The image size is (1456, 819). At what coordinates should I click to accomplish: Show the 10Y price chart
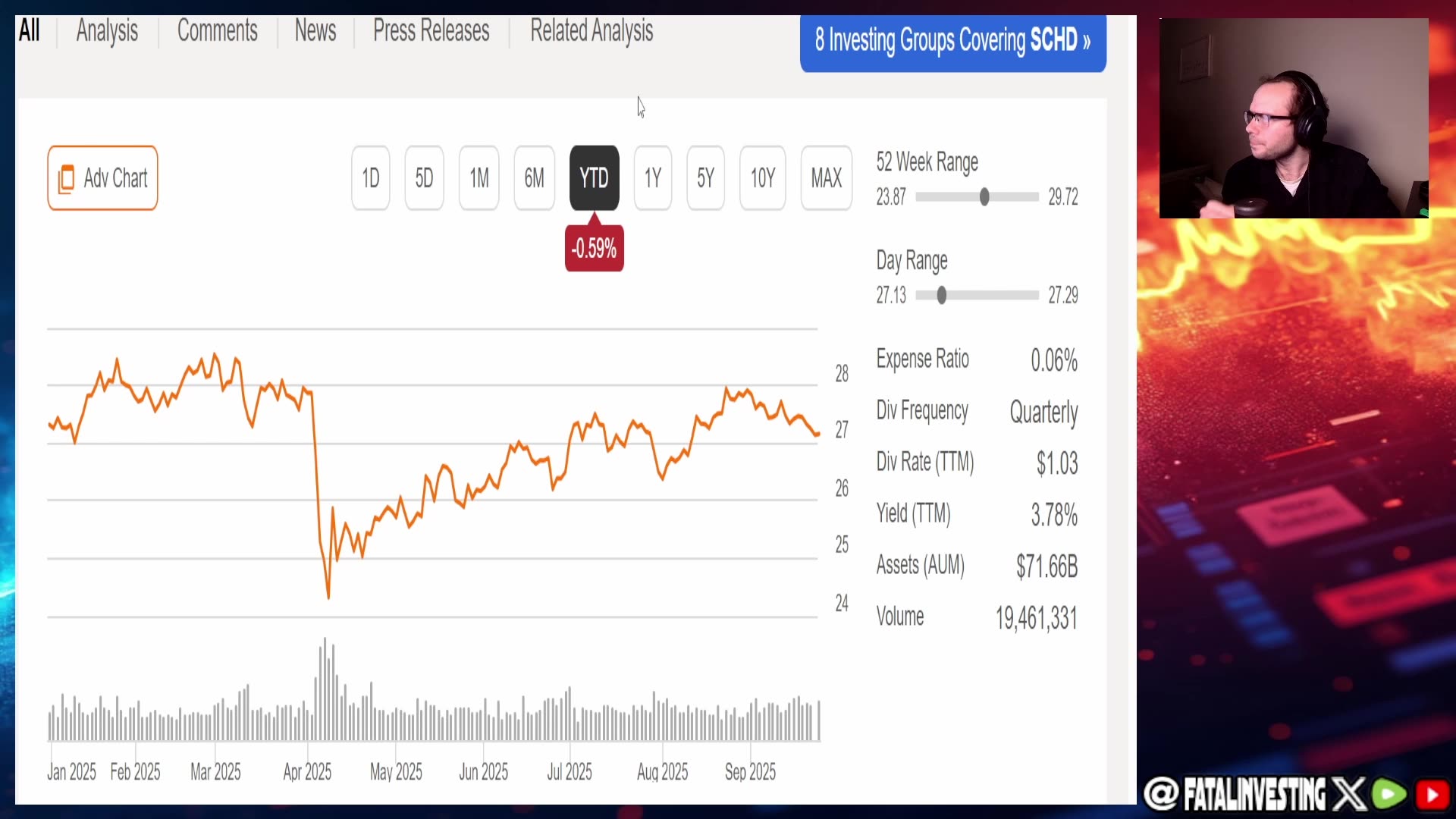pos(762,178)
